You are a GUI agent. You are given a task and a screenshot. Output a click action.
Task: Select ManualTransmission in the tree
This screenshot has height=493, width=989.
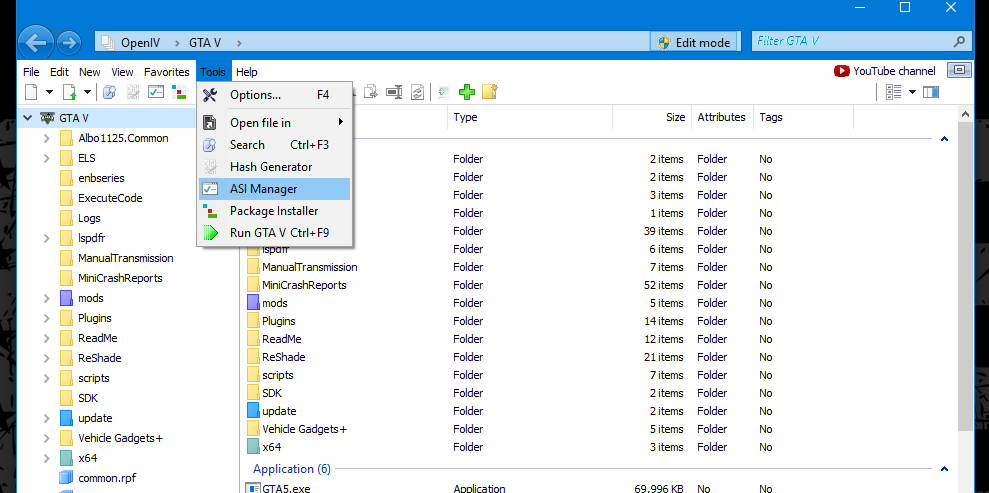pyautogui.click(x=126, y=258)
